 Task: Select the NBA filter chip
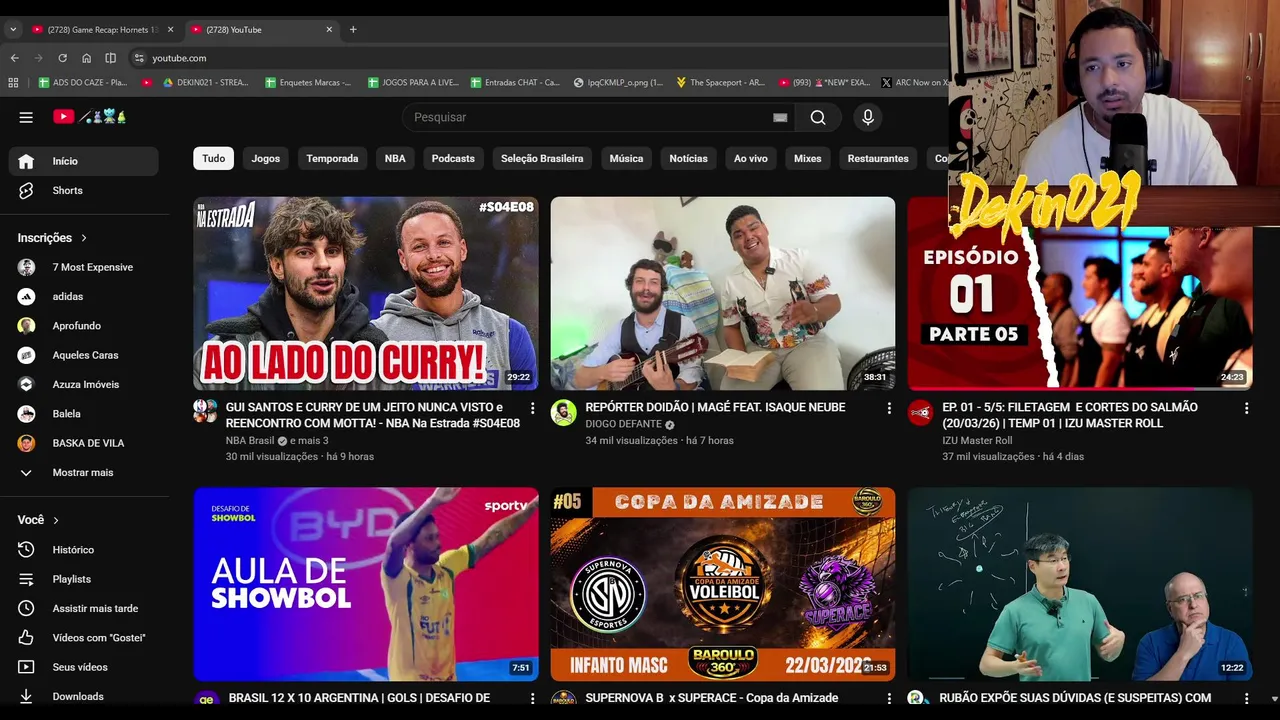(395, 158)
